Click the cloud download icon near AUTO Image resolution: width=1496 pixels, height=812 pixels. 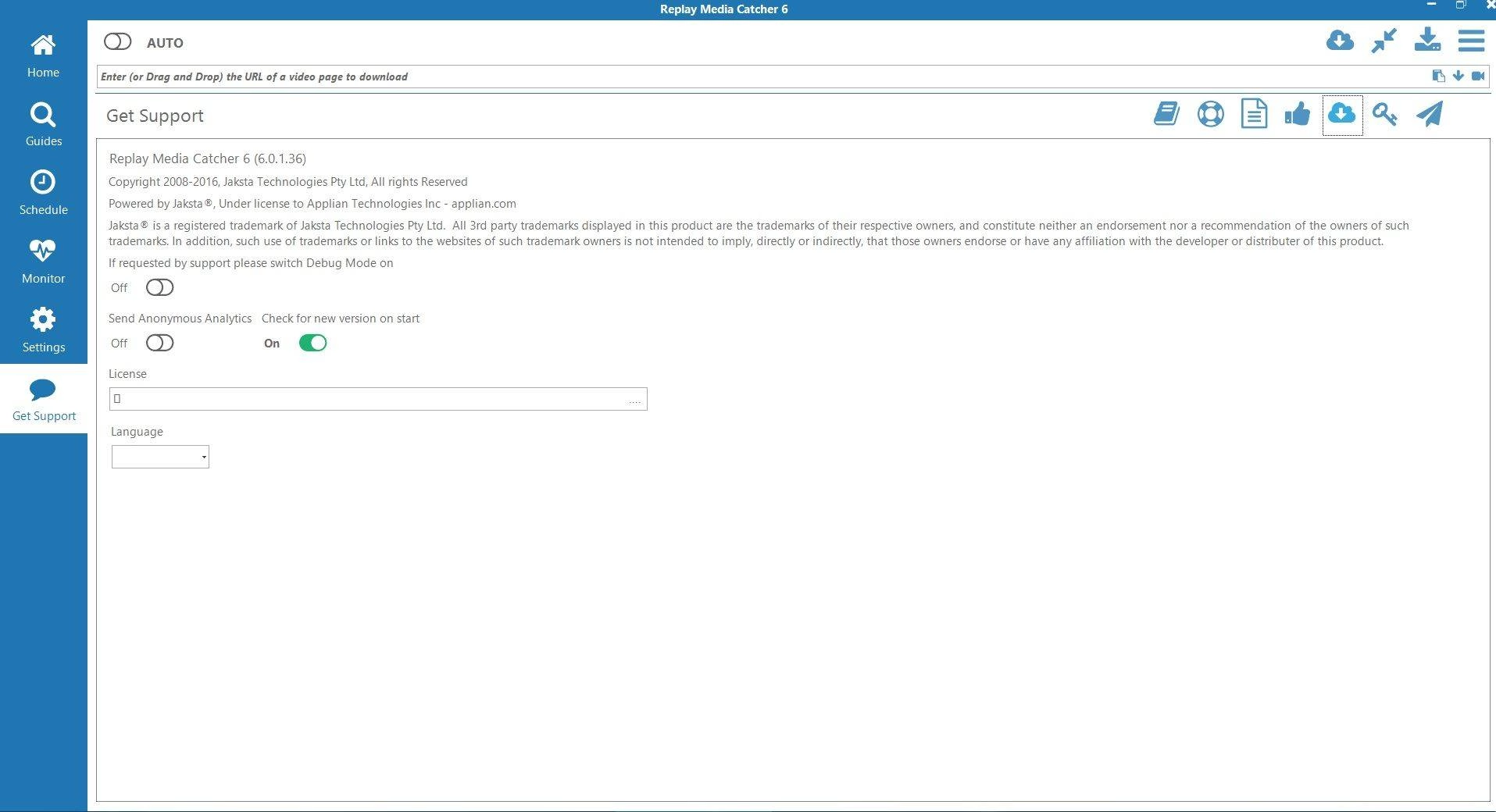[x=1340, y=40]
